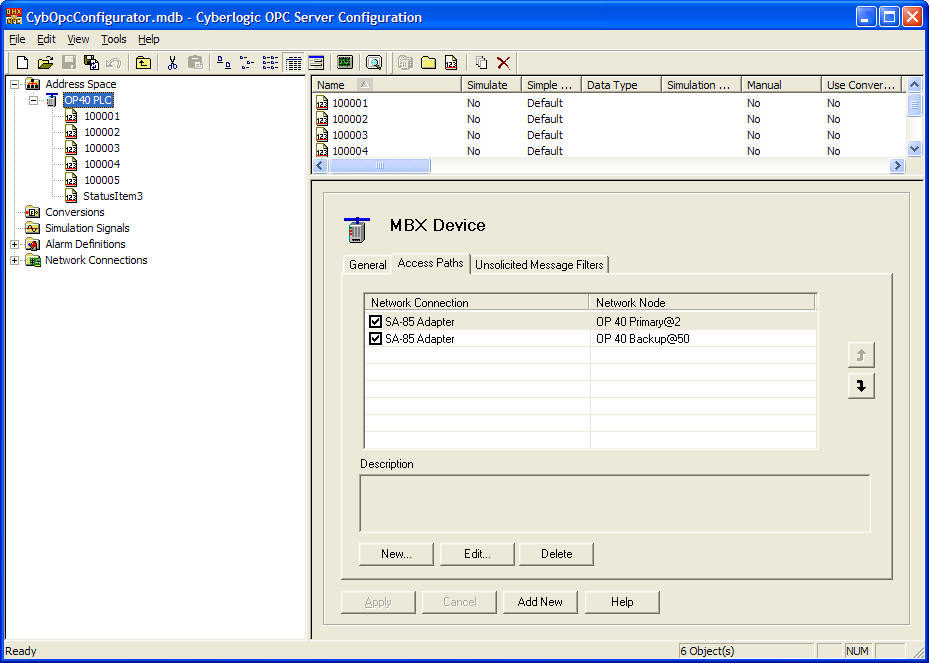Uncheck the OP 40 Primary@2 access path

(376, 322)
